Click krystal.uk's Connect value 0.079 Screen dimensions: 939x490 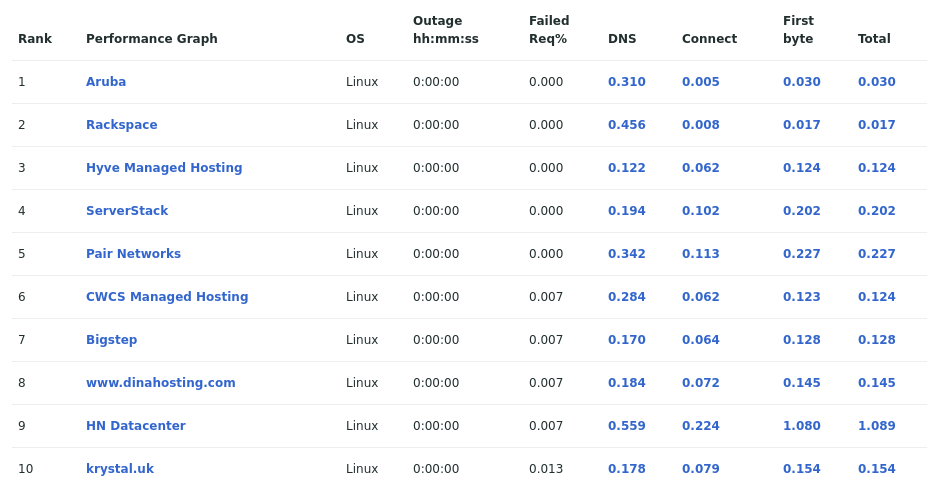[701, 468]
